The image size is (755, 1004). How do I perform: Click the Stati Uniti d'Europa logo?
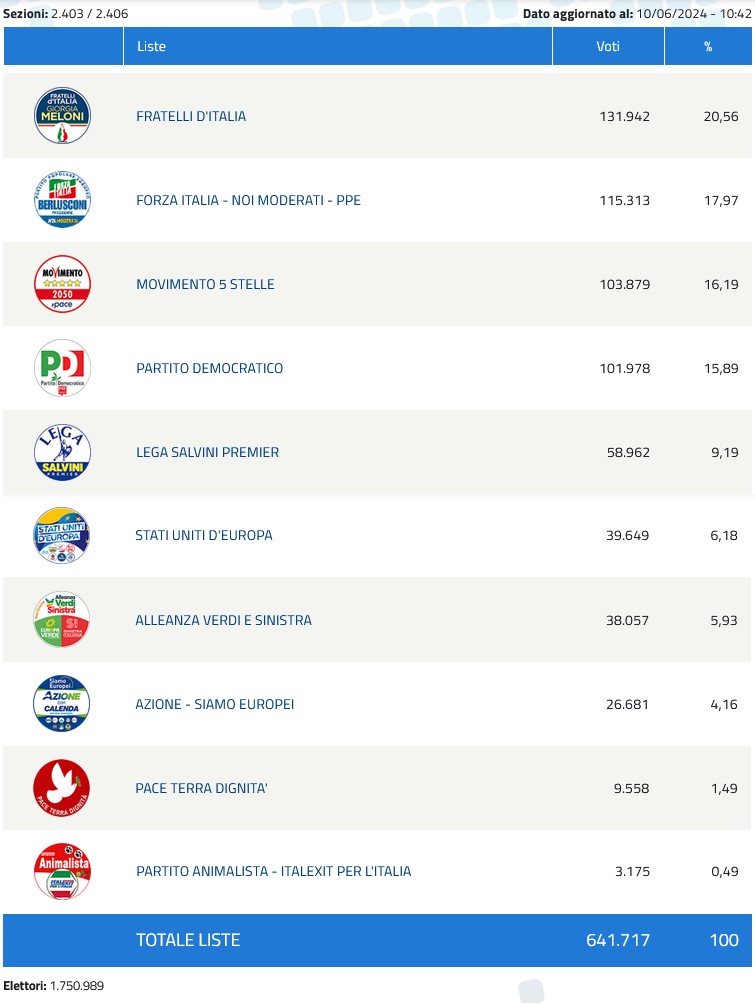pyautogui.click(x=62, y=535)
